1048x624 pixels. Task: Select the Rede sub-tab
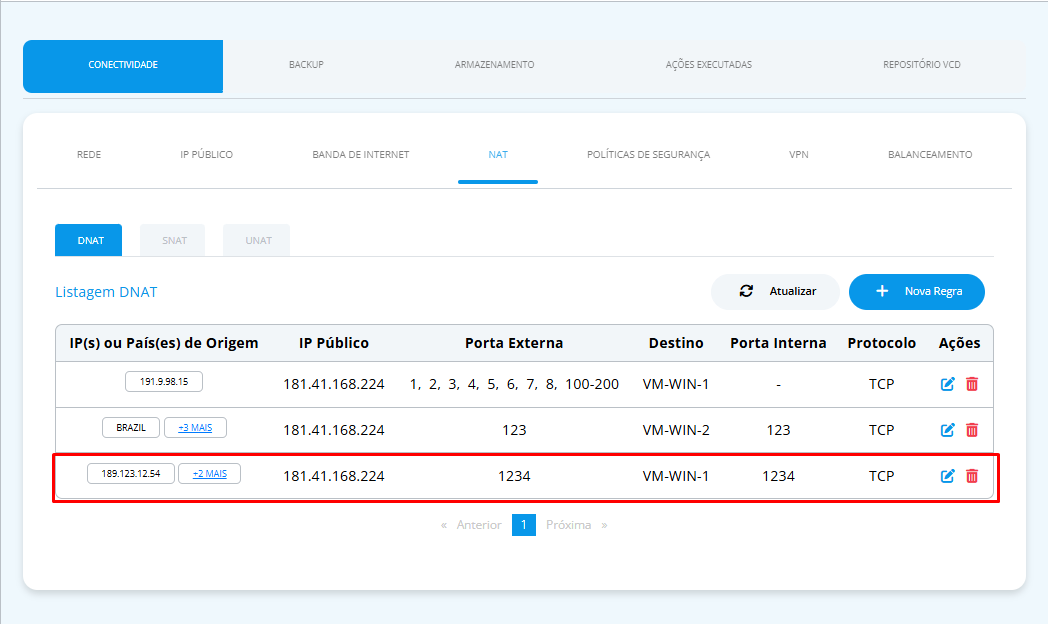pos(89,154)
